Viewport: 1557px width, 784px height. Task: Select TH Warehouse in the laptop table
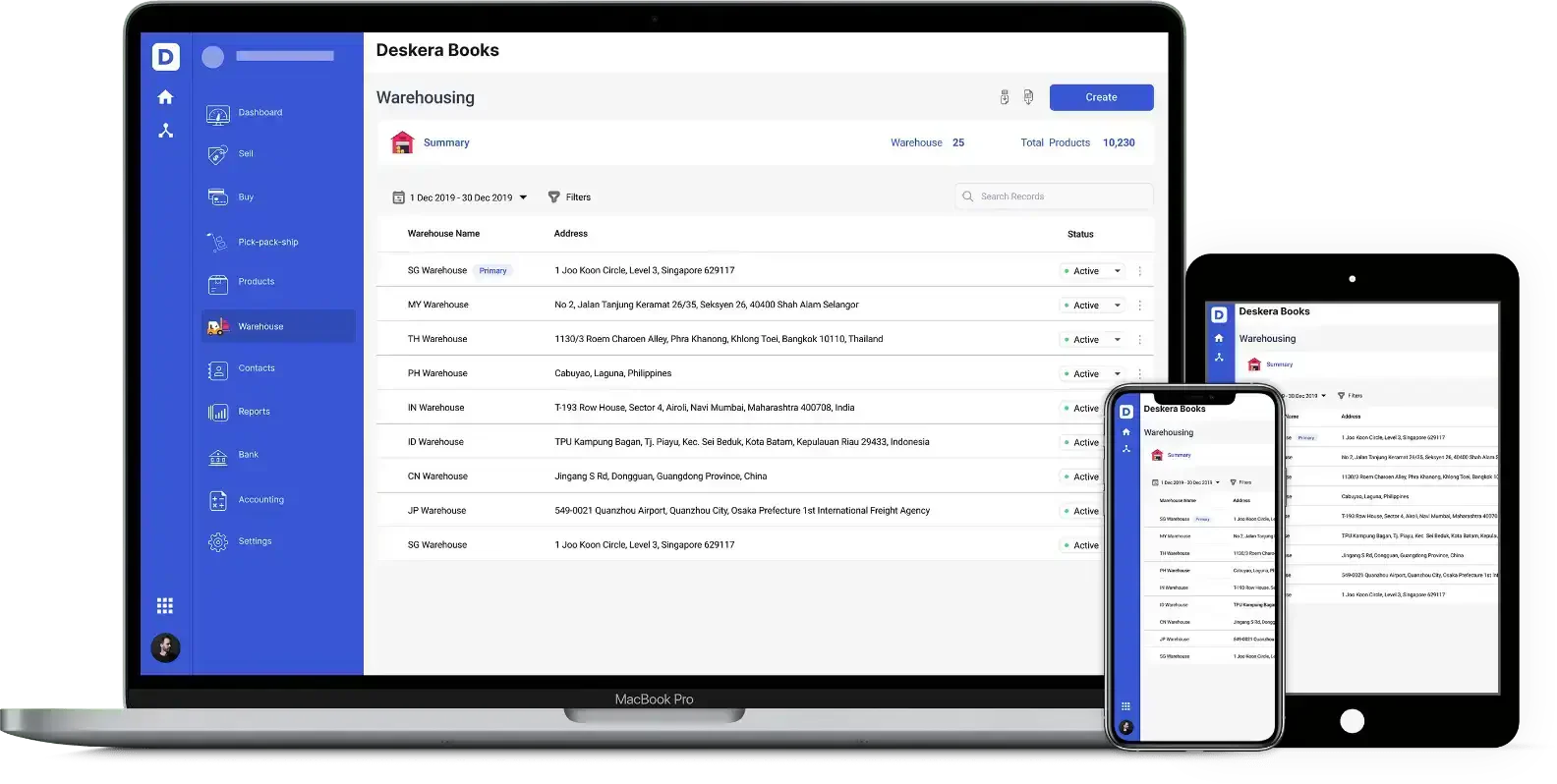coord(437,340)
